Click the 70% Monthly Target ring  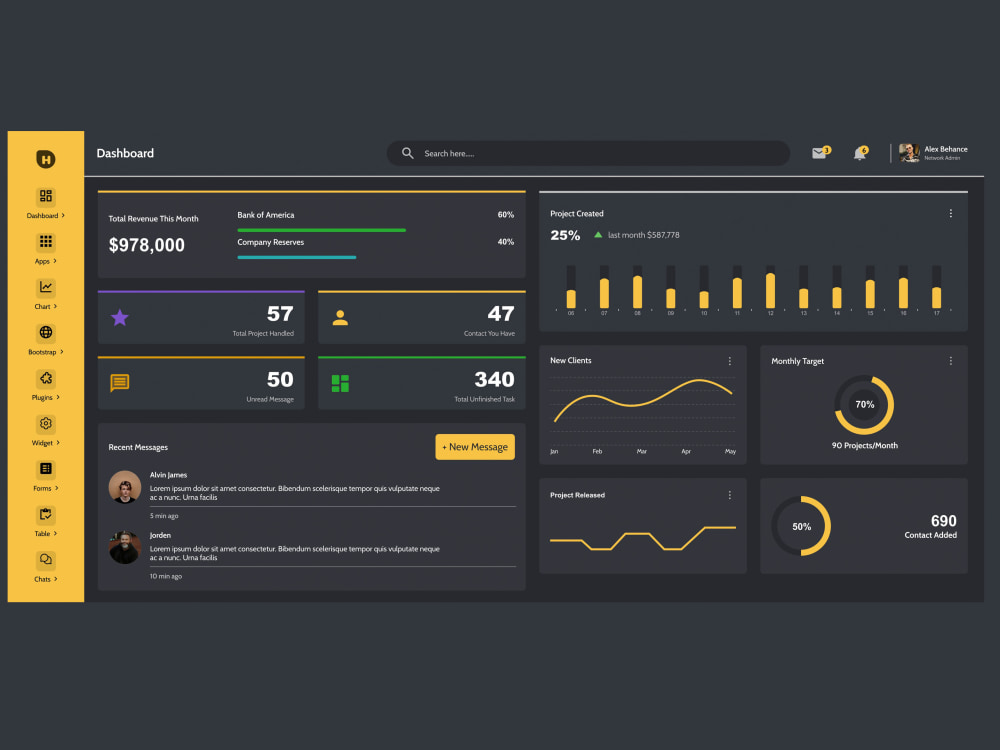864,404
